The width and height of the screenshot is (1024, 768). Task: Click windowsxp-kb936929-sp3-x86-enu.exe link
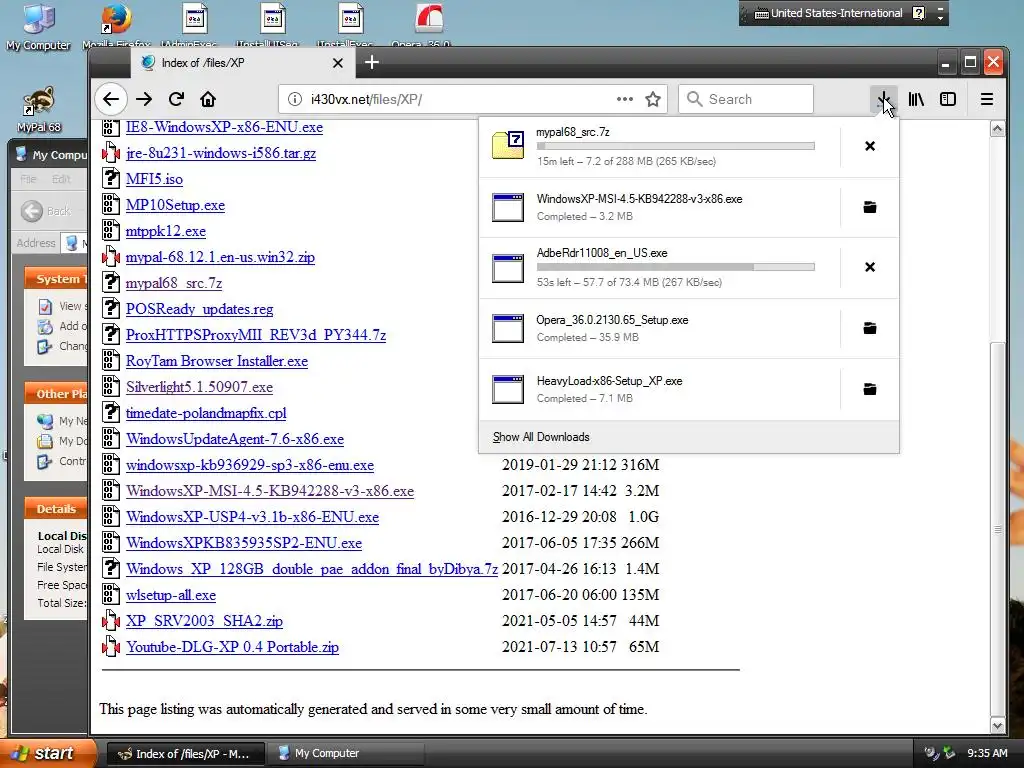point(249,465)
